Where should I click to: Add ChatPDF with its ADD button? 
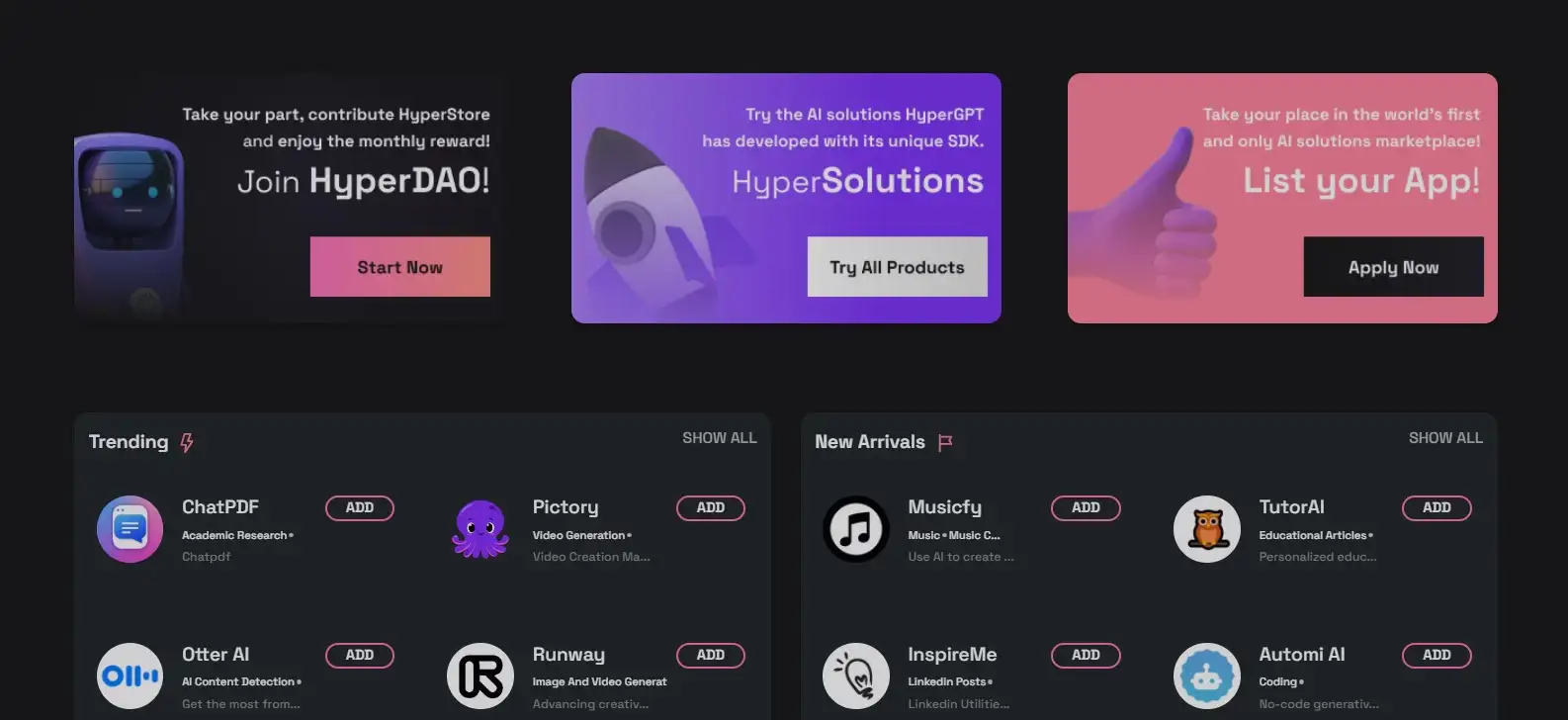360,507
